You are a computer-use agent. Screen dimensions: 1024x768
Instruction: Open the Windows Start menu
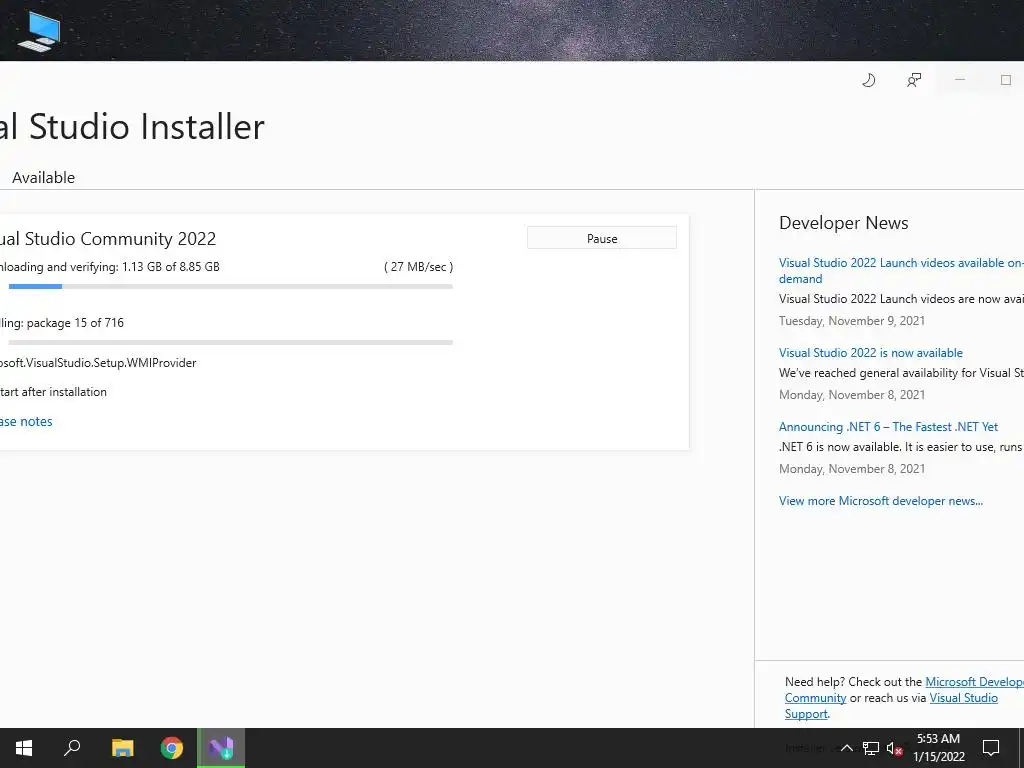click(x=24, y=748)
